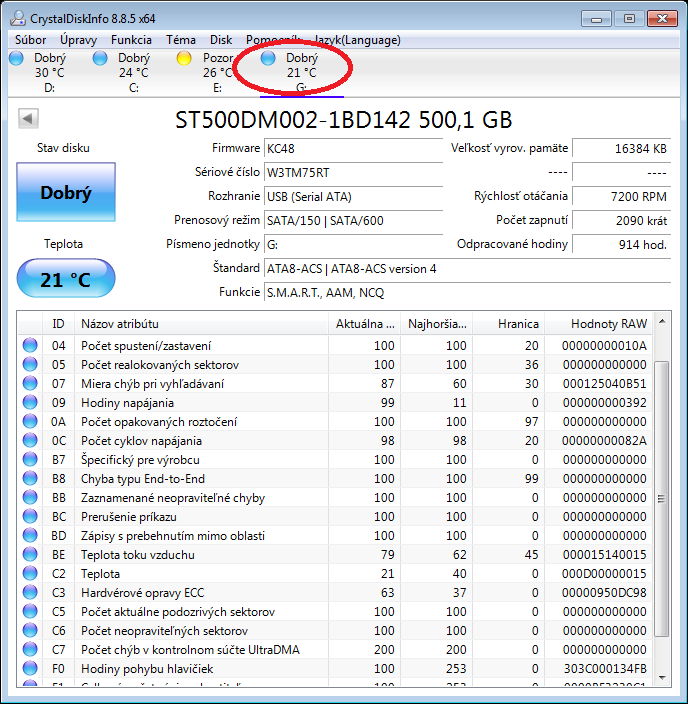
Task: Click status orb for attribute C3
Action: [30, 592]
